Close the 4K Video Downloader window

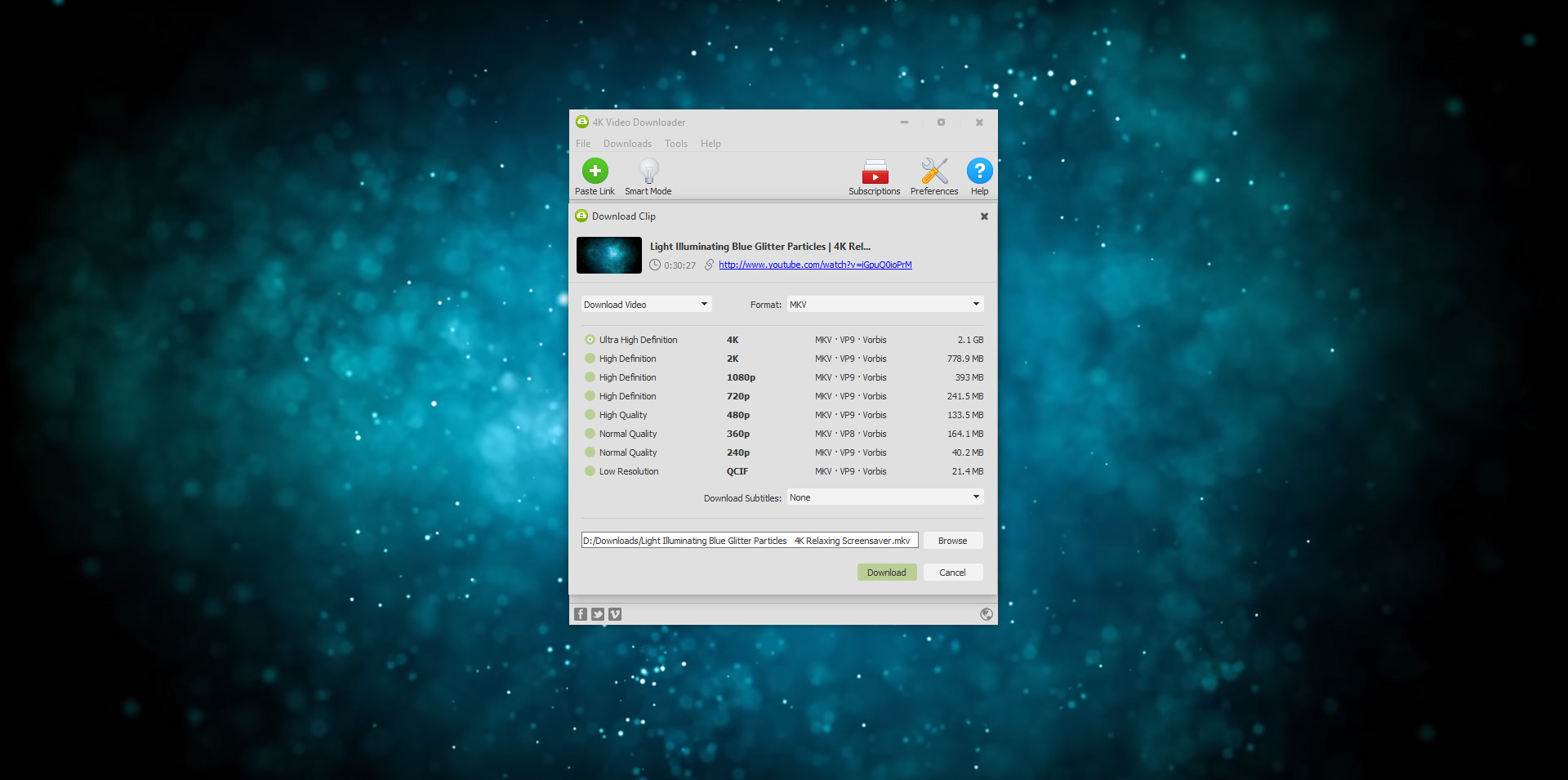pyautogui.click(x=979, y=123)
